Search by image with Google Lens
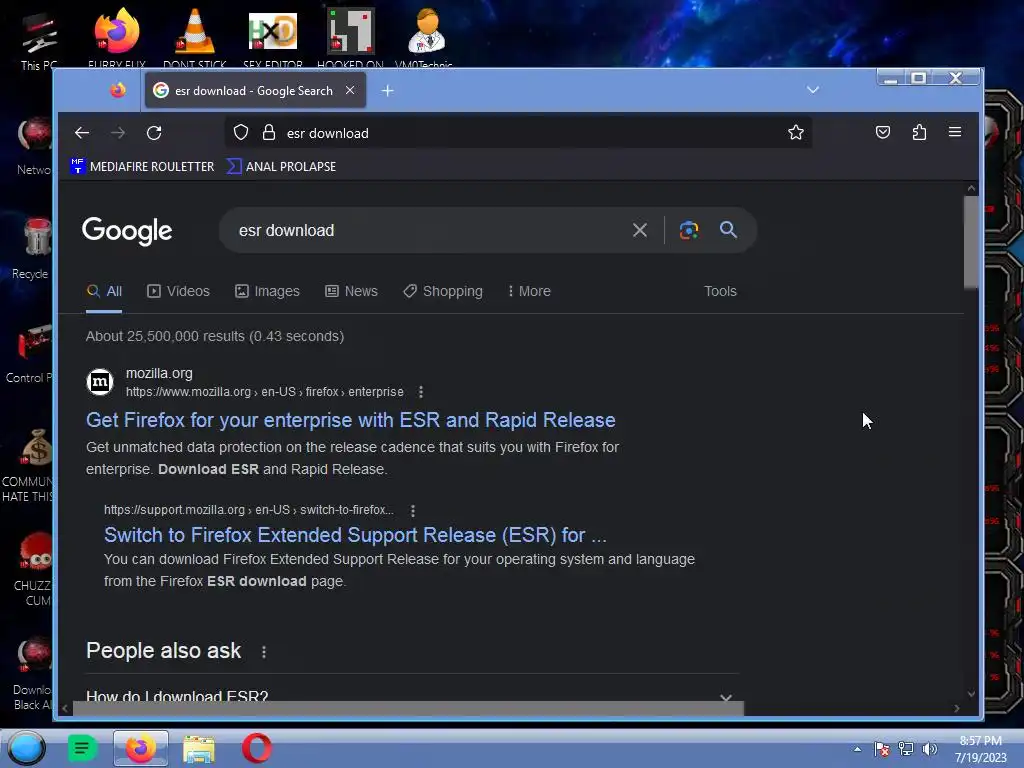Image resolution: width=1024 pixels, height=768 pixels. point(688,230)
